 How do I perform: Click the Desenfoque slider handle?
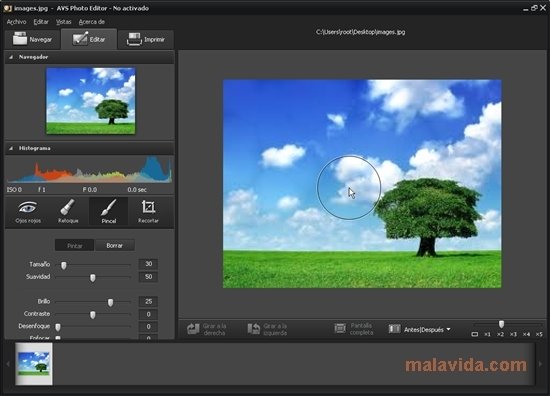click(58, 327)
